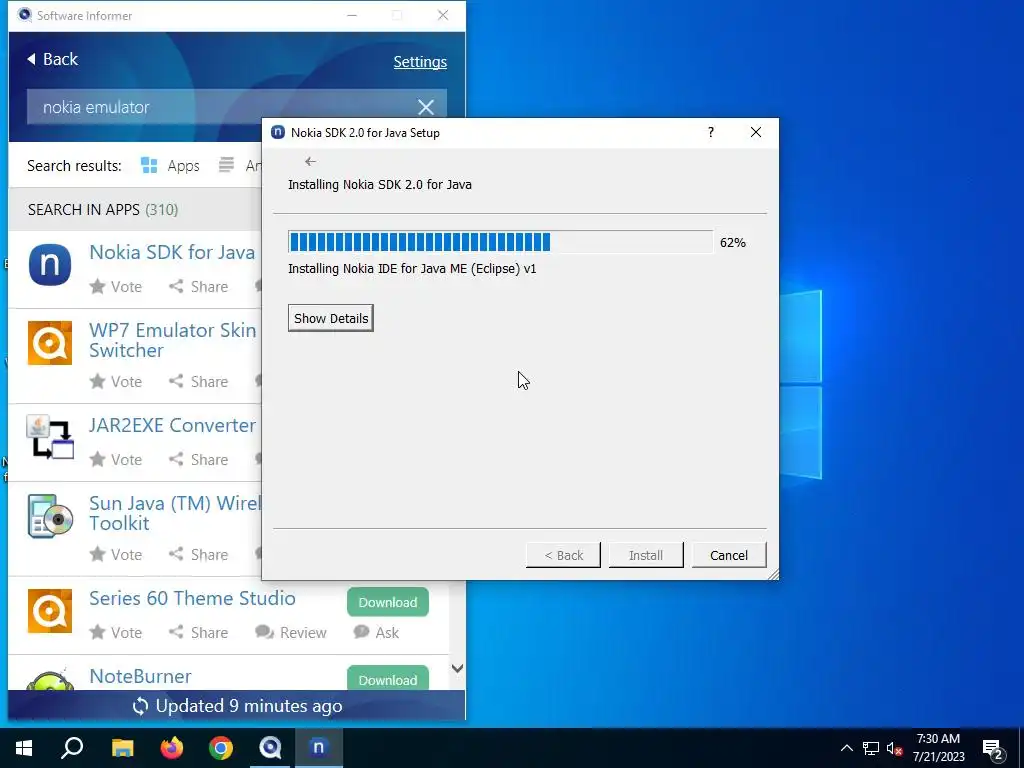Viewport: 1024px width, 768px height.
Task: Click the list icon next to Apps
Action: pyautogui.click(x=226, y=165)
